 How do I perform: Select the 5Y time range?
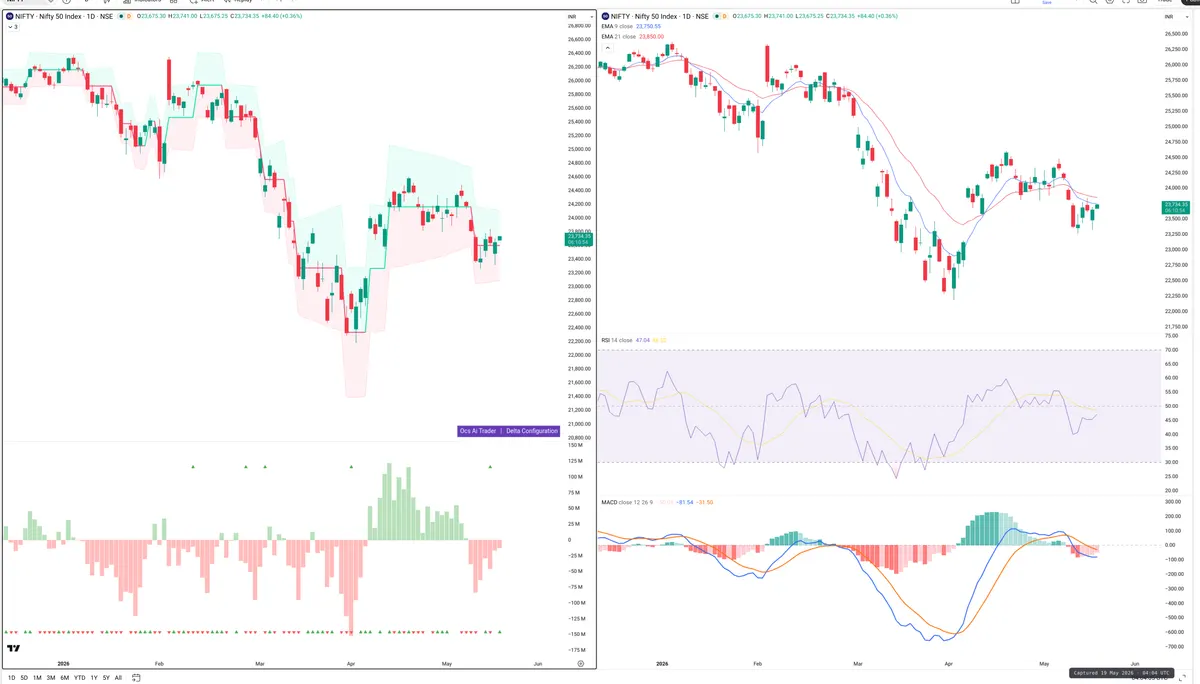click(x=106, y=678)
